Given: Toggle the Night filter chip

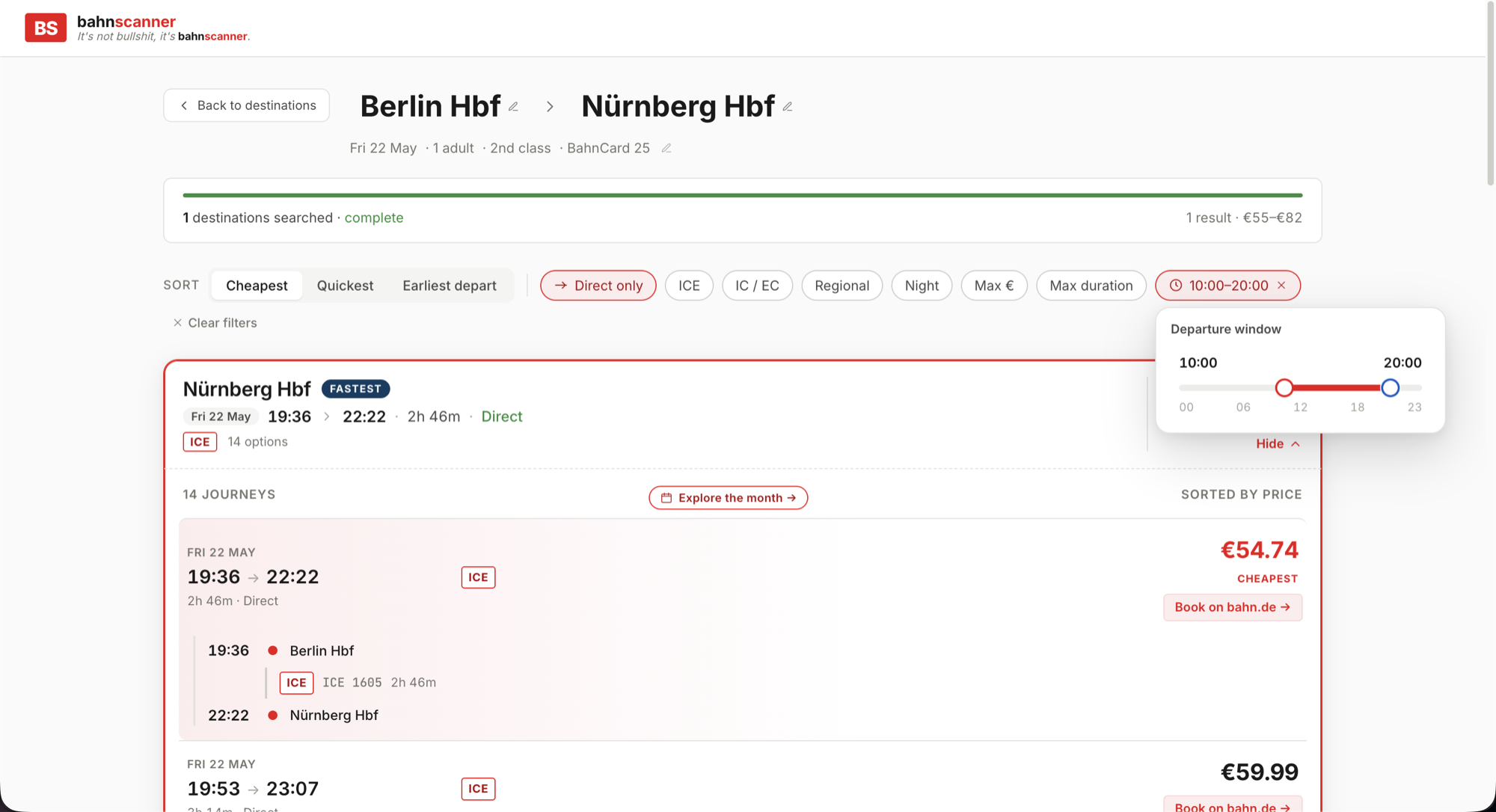Looking at the screenshot, I should pyautogui.click(x=922, y=286).
